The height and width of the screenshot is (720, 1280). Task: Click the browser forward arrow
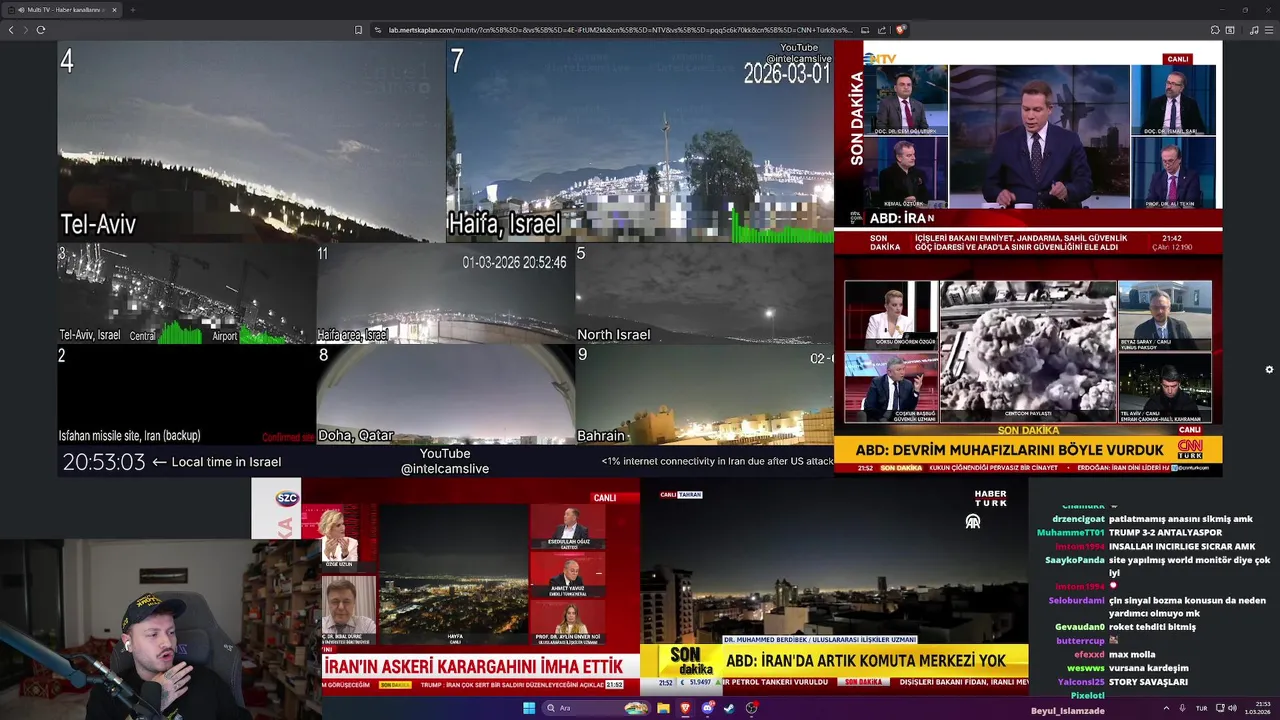(25, 30)
